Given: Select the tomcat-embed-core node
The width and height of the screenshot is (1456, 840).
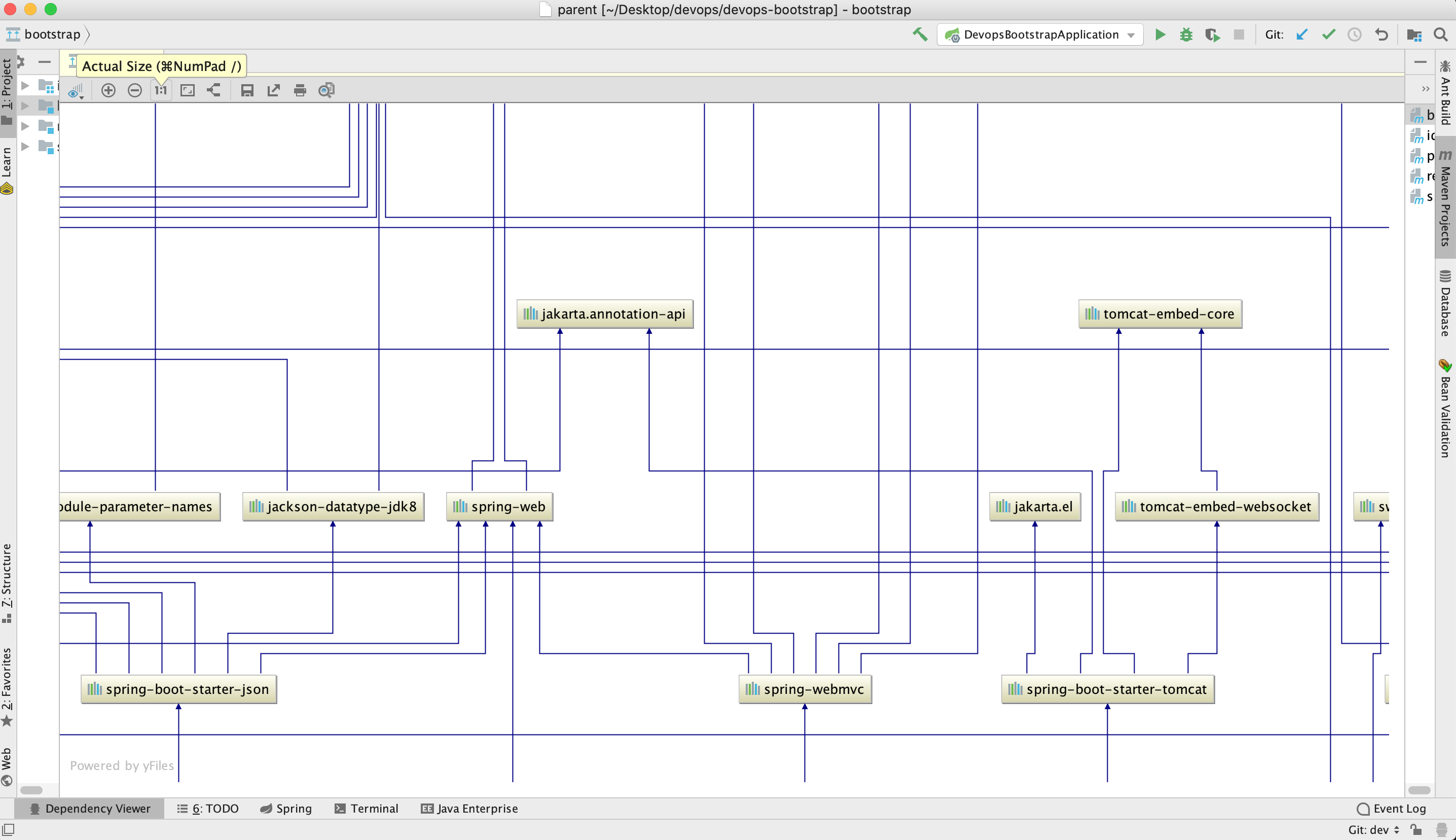Looking at the screenshot, I should coord(1160,314).
